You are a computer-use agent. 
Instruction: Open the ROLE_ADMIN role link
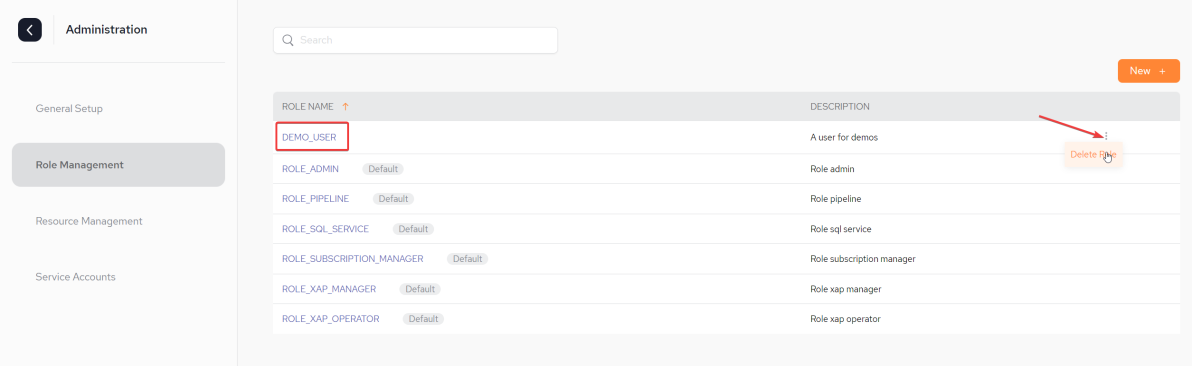coord(310,168)
